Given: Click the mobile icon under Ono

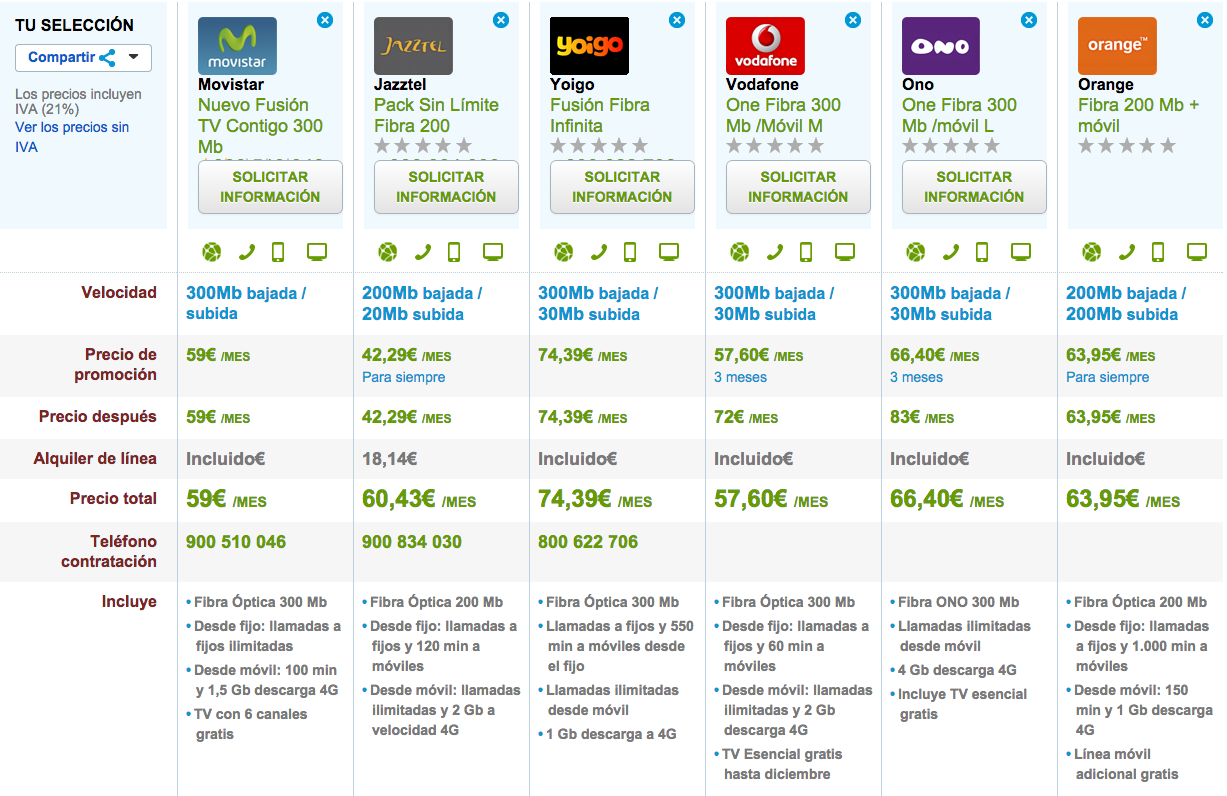Looking at the screenshot, I should pyautogui.click(x=982, y=252).
